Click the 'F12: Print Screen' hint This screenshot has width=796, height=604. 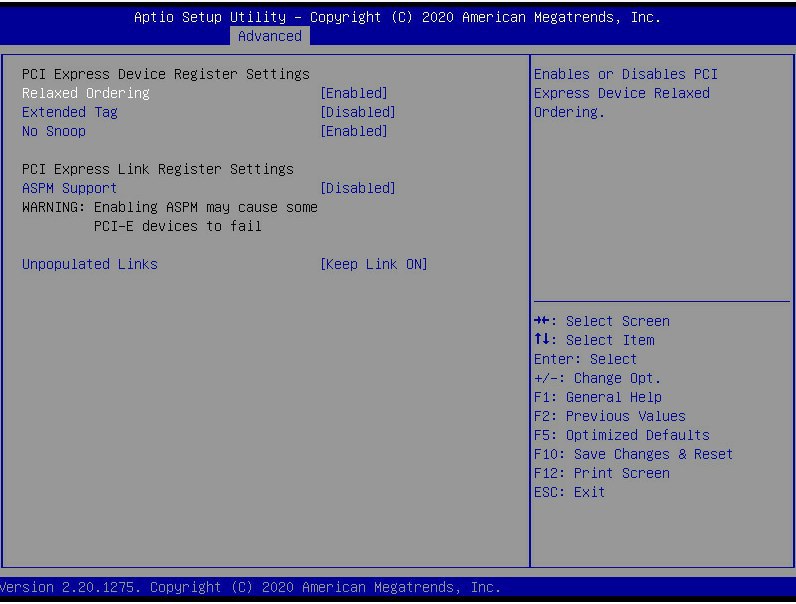click(602, 473)
